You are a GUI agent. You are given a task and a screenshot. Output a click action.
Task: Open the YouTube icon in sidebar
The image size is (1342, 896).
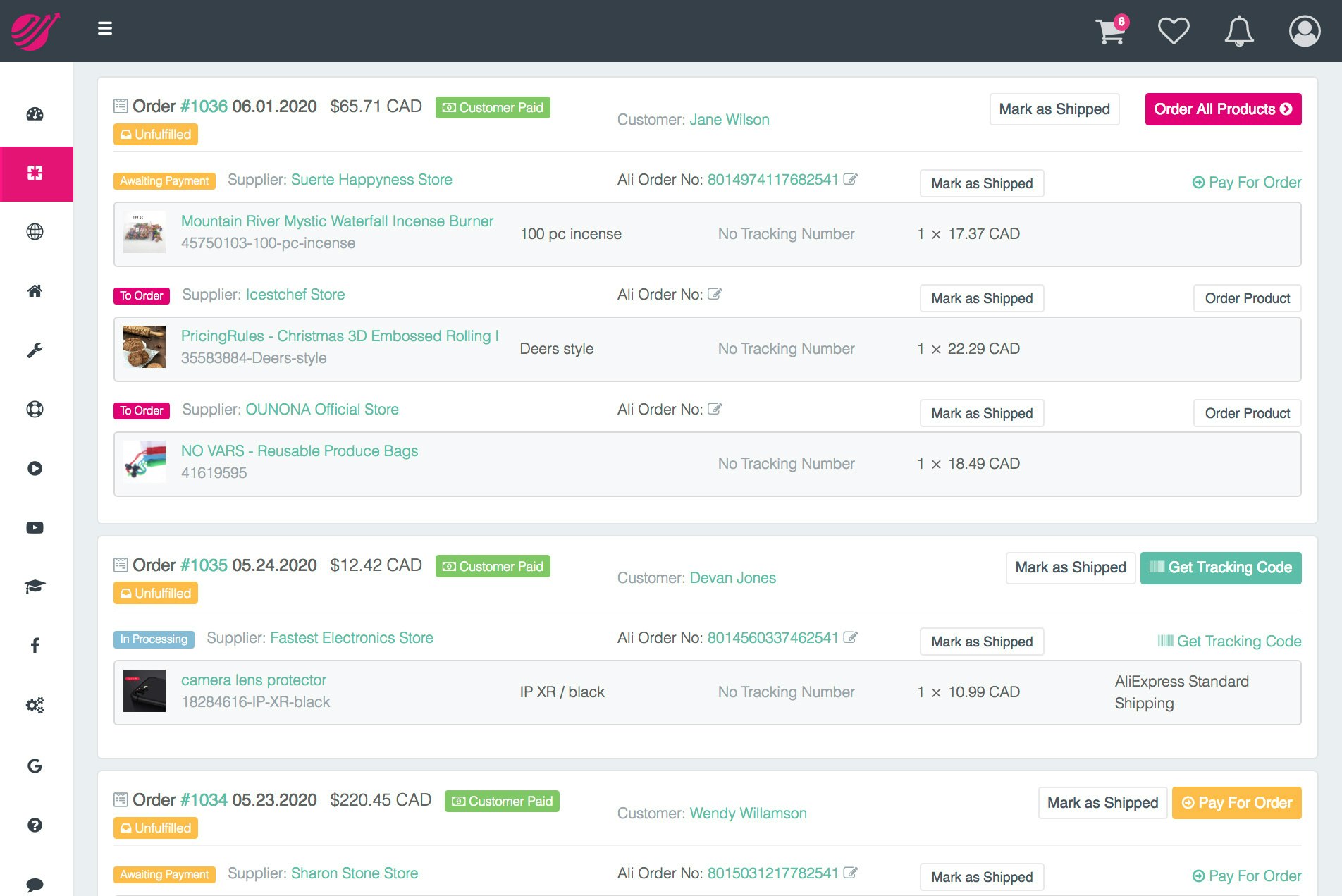pos(35,527)
